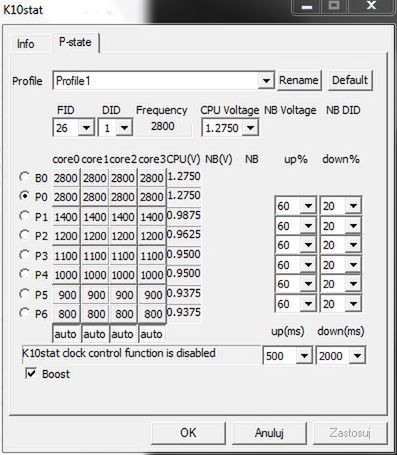
Task: Click P2 row core3 1200 cell
Action: [152, 236]
